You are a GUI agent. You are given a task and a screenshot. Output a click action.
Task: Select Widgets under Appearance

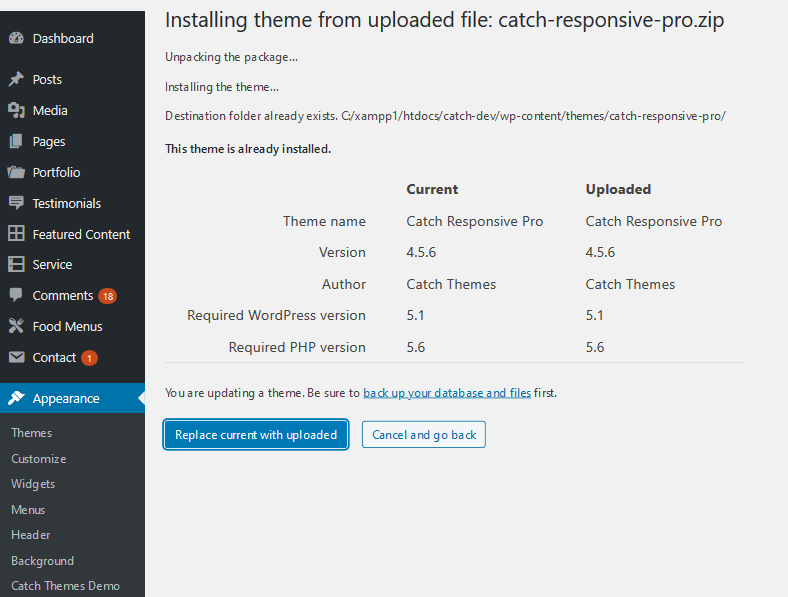click(33, 484)
